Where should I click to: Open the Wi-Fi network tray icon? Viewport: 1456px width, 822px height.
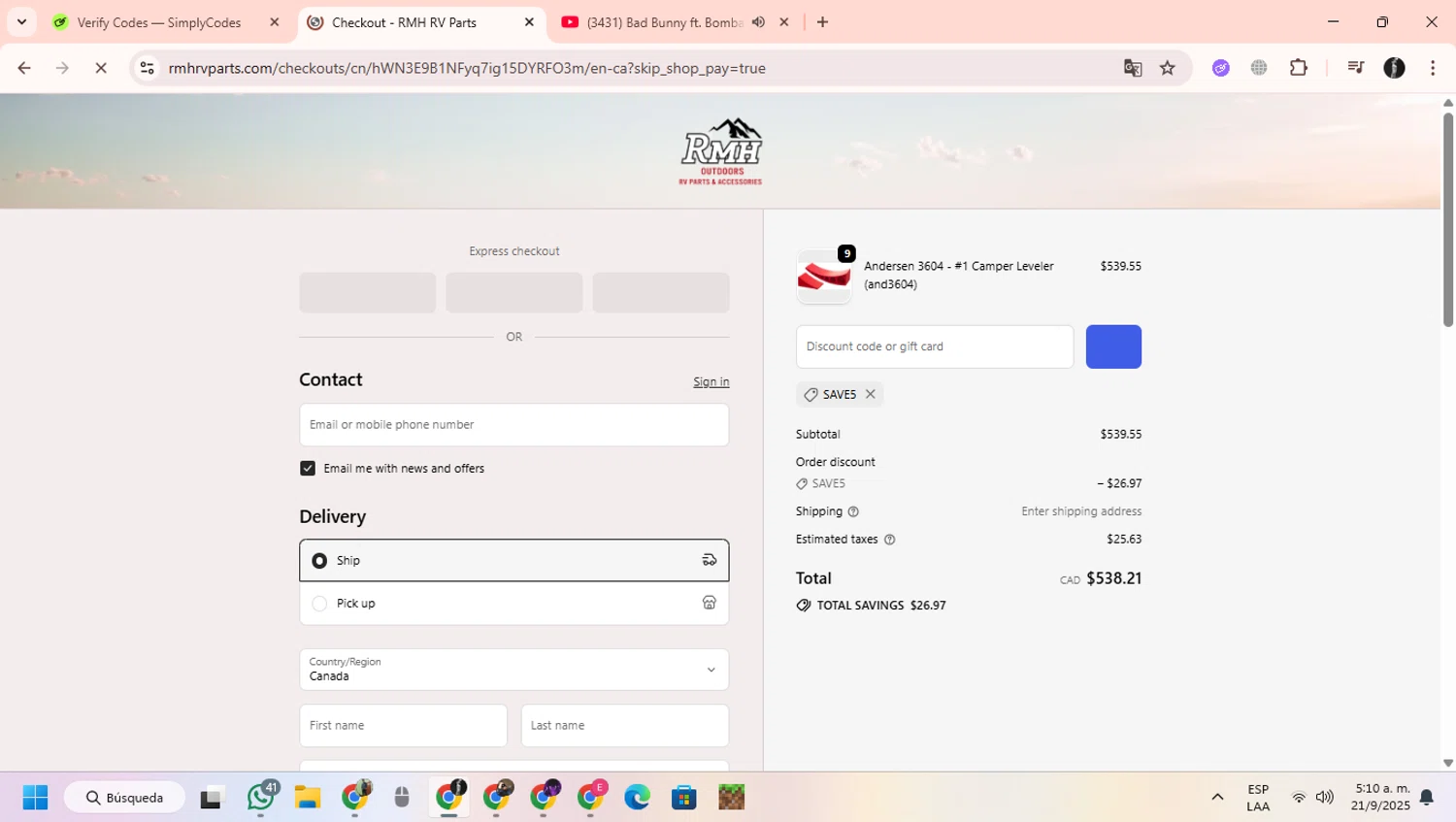1299,798
